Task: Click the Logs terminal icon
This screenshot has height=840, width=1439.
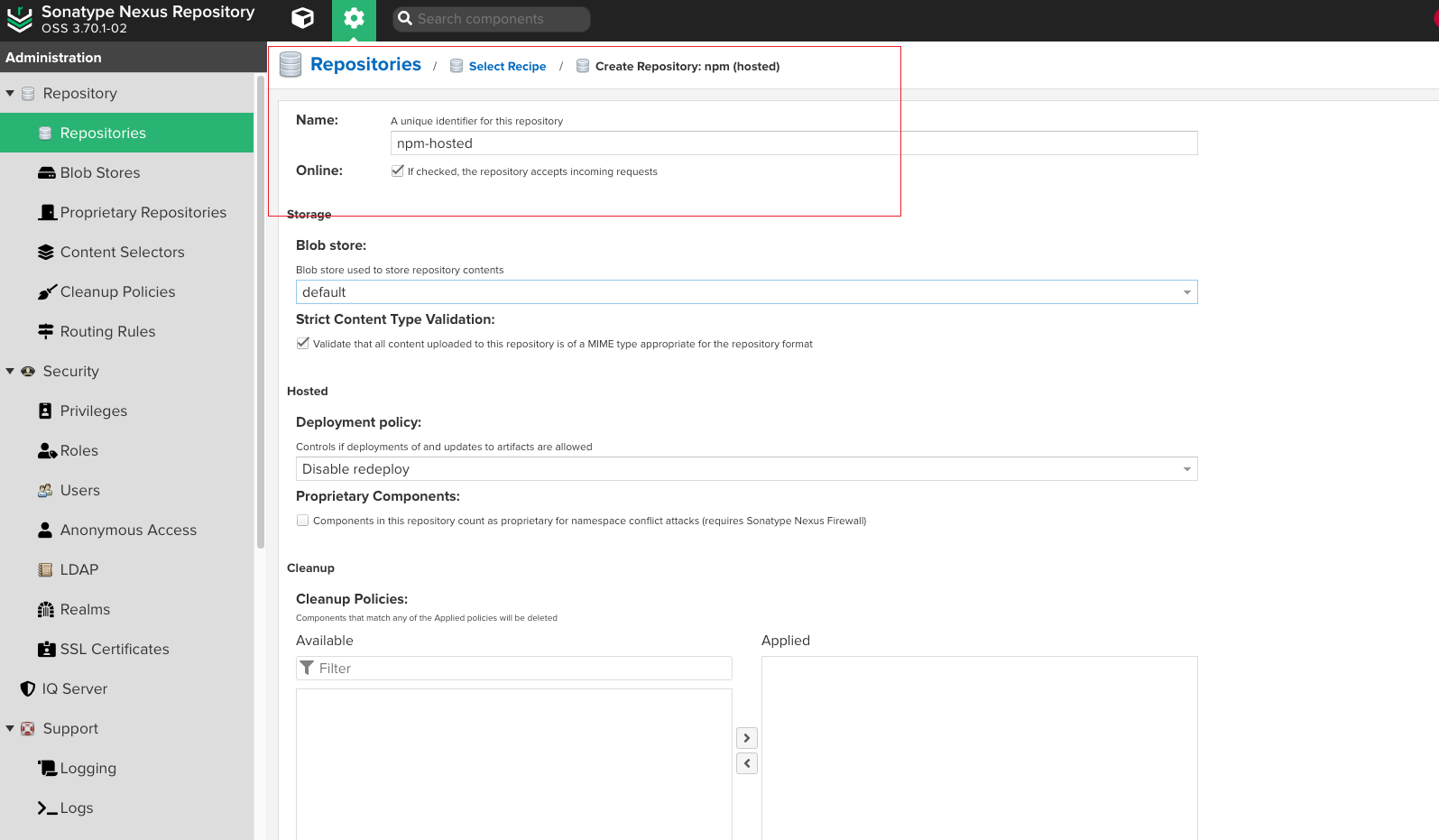Action: (47, 808)
